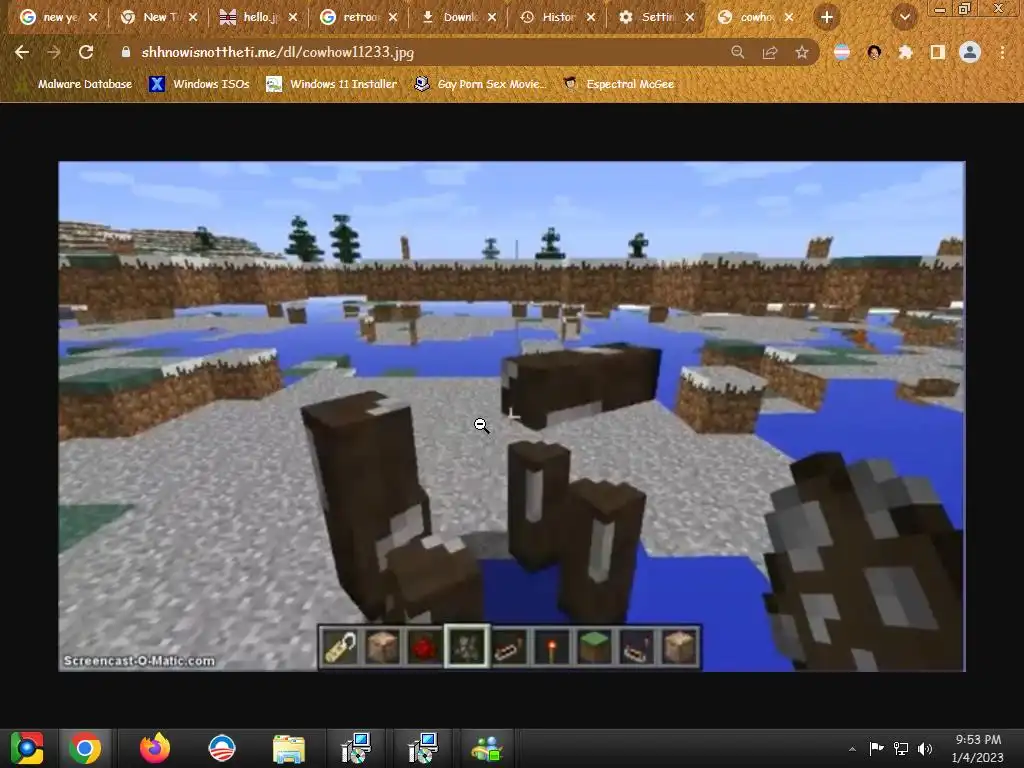Click the zoom magnifier in address bar

[737, 52]
